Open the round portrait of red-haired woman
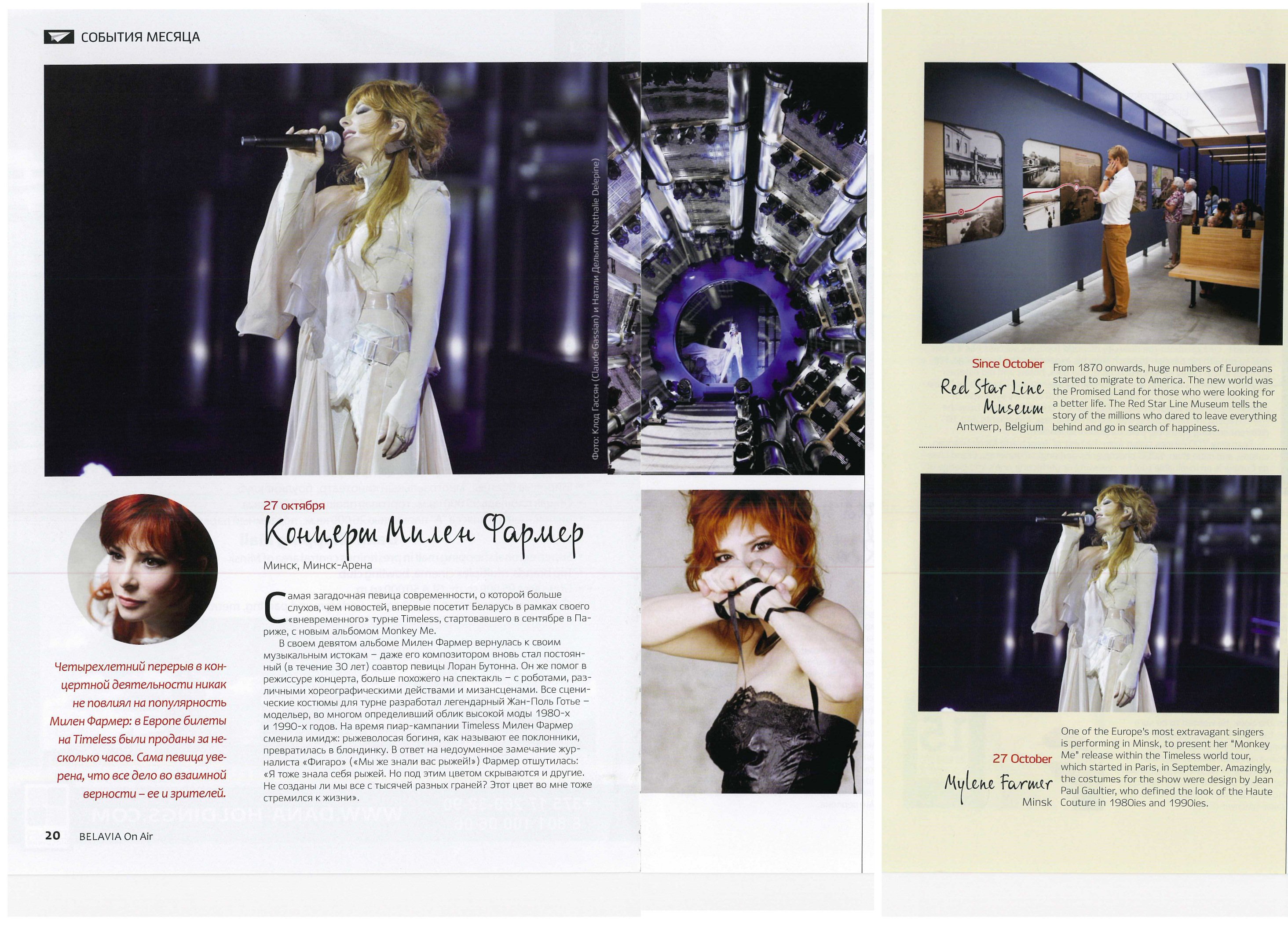The image size is (1288, 926). [x=142, y=569]
